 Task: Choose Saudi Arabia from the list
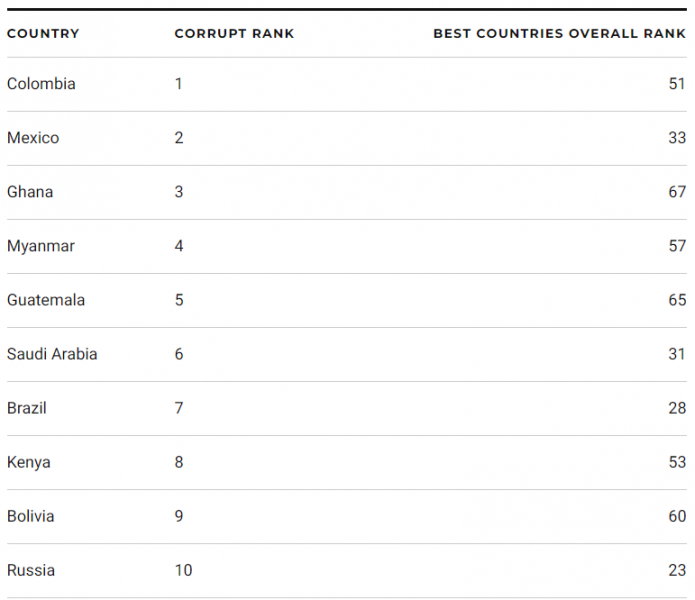point(52,354)
